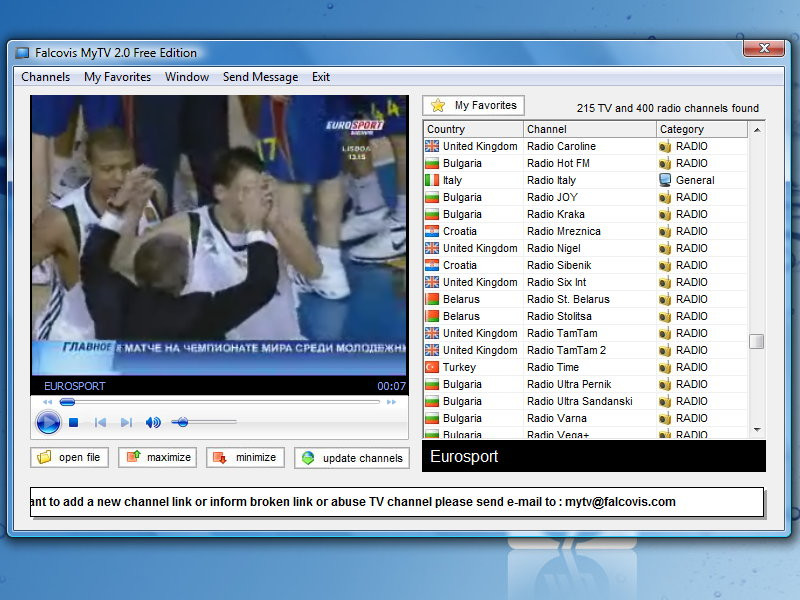Select the Radio St. Belarus channel
This screenshot has height=600, width=800.
tap(586, 299)
